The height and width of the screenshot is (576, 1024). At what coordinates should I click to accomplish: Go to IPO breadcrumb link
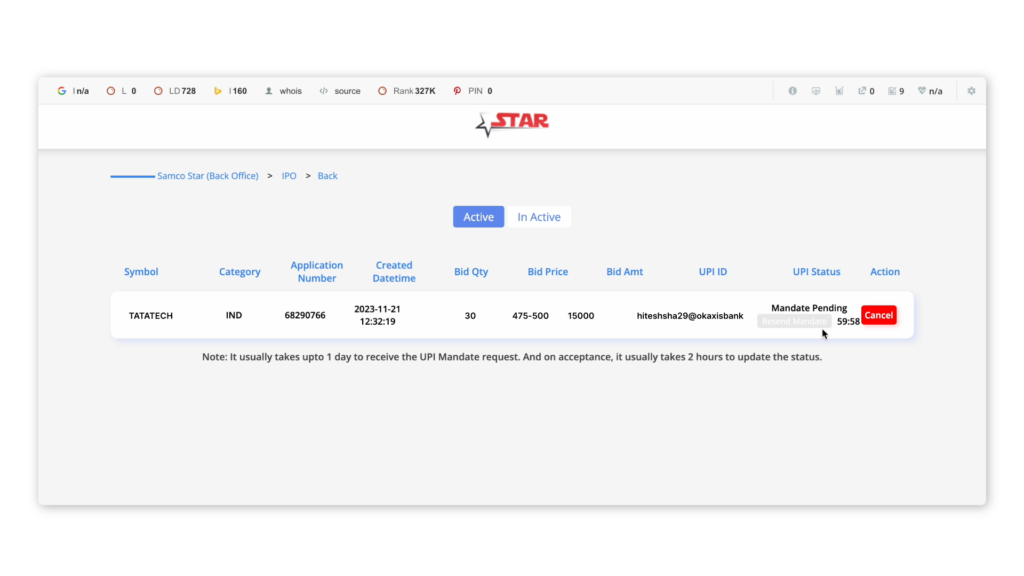click(288, 176)
